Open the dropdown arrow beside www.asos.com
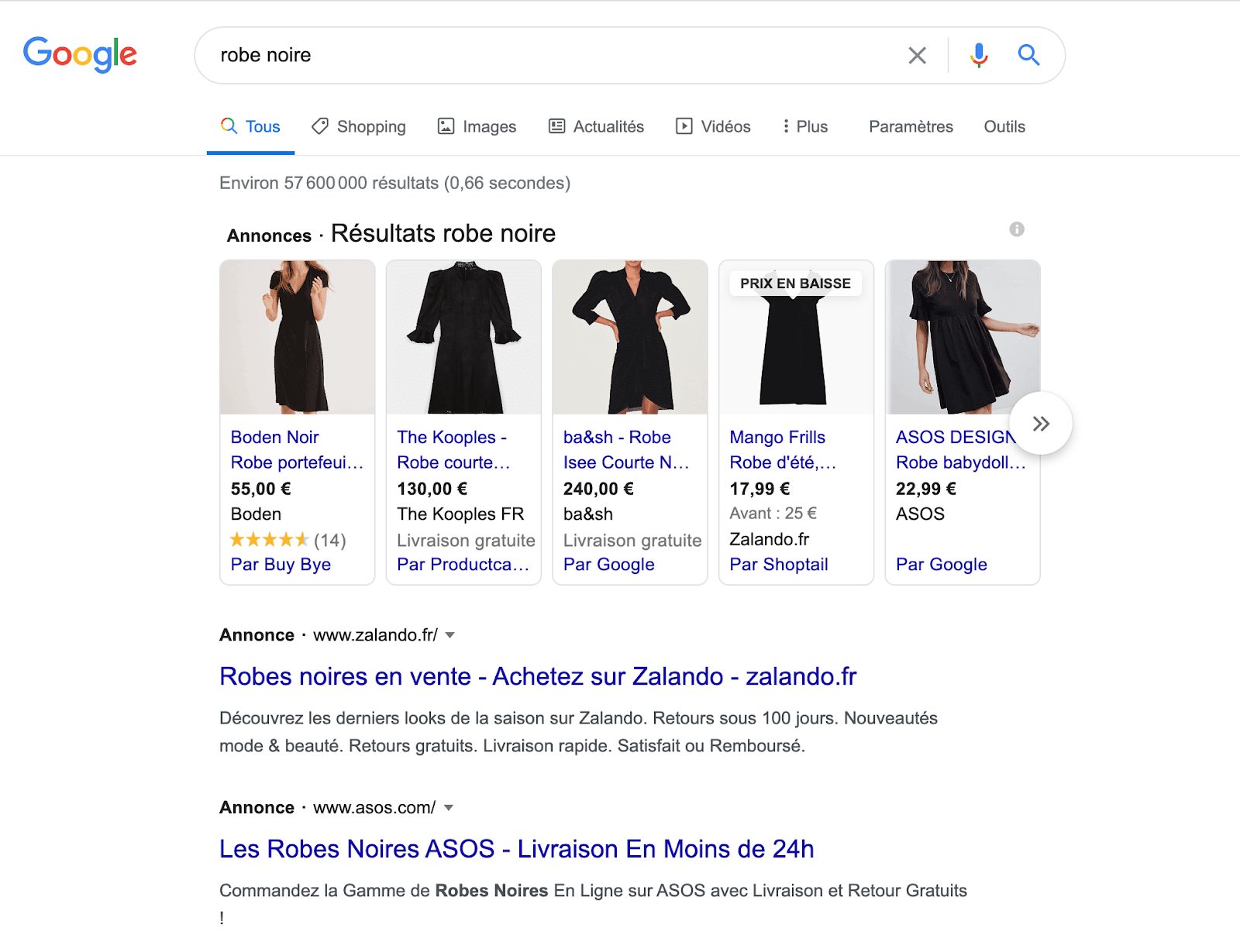 [x=448, y=808]
